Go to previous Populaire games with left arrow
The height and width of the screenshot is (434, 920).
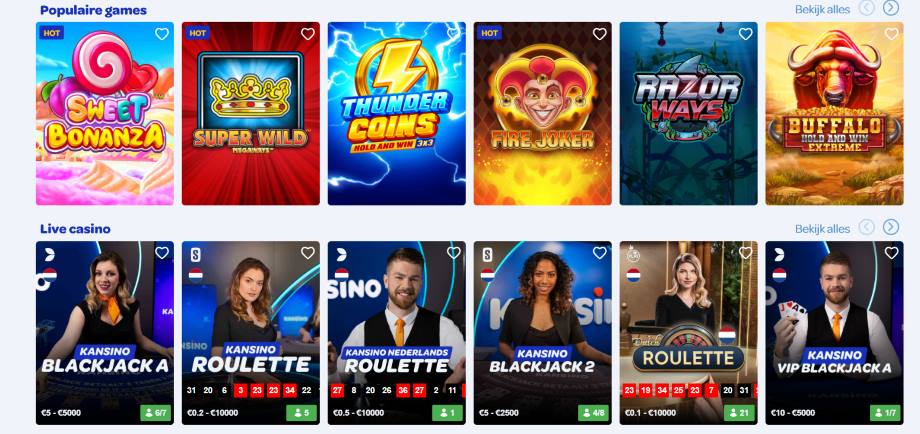point(867,8)
